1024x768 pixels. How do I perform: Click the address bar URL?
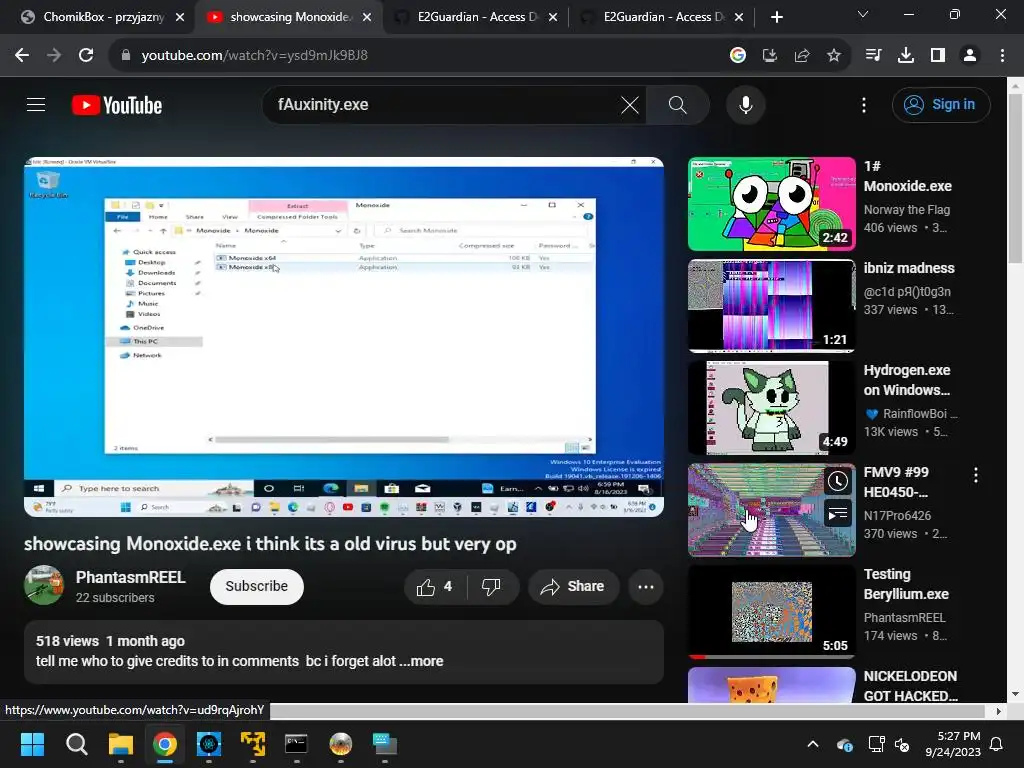click(x=255, y=56)
